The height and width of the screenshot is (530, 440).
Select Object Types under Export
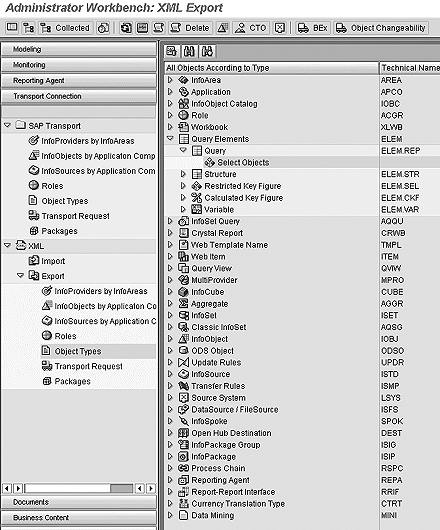pos(78,351)
